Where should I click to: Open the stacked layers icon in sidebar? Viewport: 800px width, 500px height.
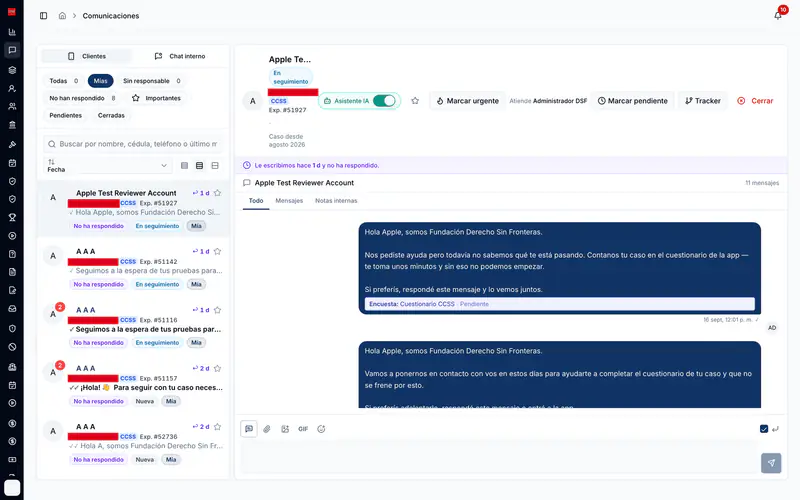12,70
